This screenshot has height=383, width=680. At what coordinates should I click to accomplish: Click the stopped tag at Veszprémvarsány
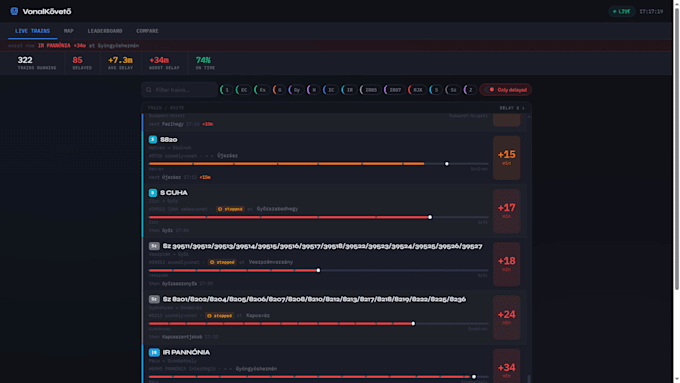(x=222, y=262)
